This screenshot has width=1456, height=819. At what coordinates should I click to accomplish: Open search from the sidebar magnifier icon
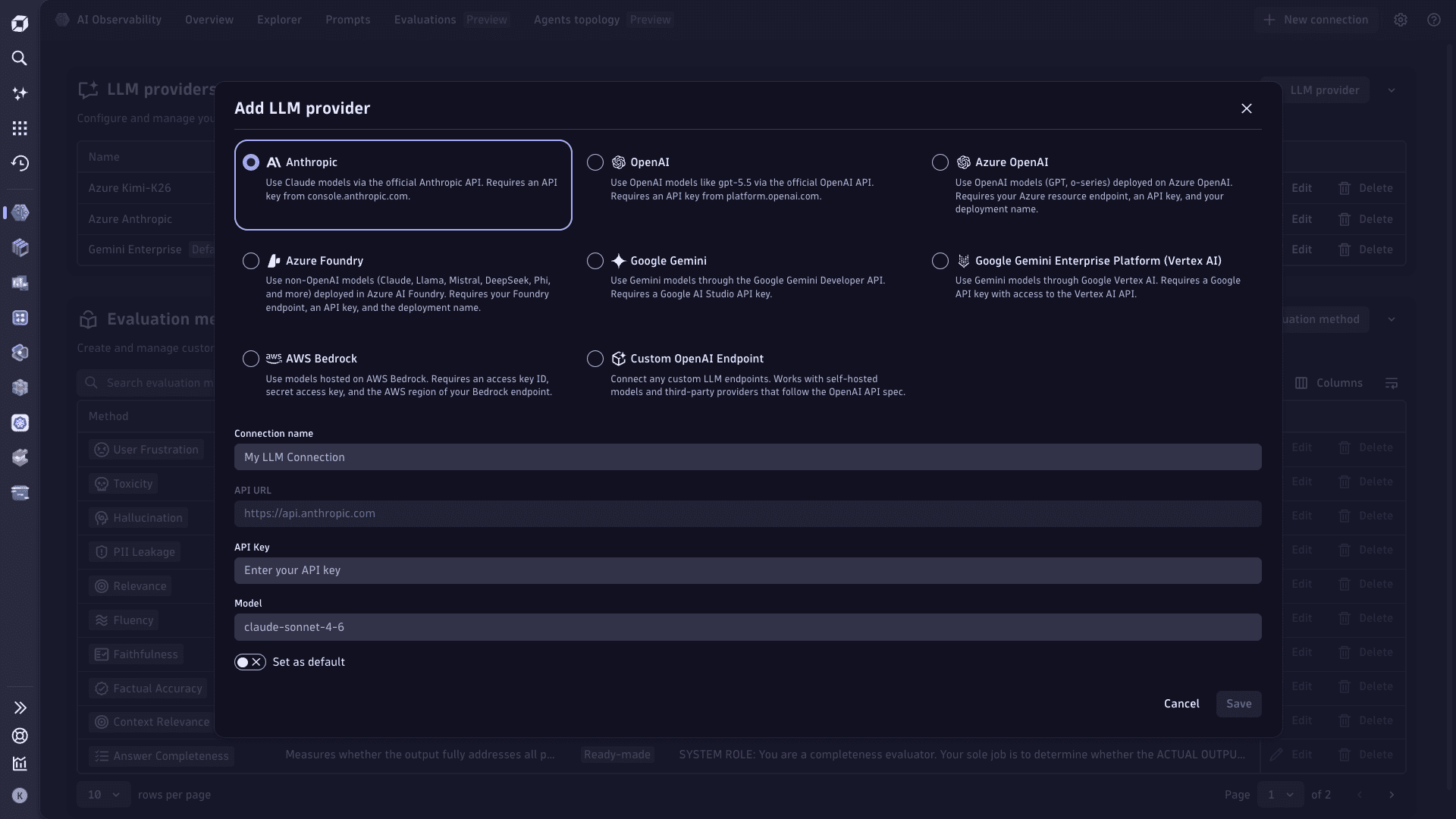(x=20, y=58)
